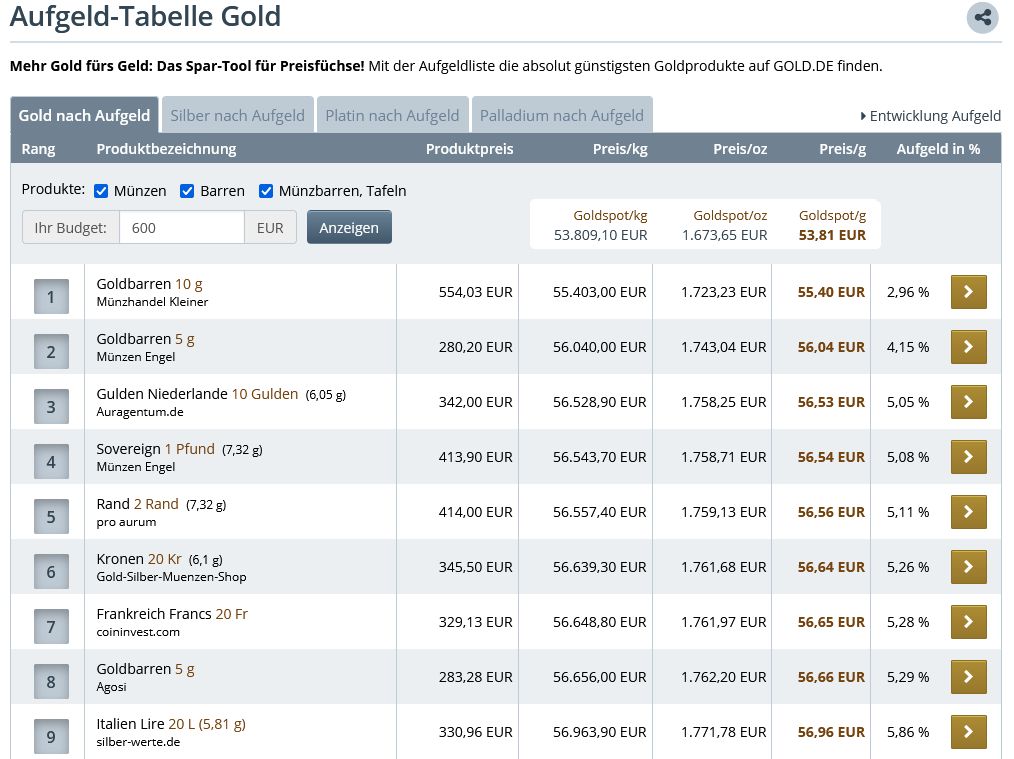Switch to the Silber nach Aufgeld tab
Screen dimensions: 1014x759
tap(237, 115)
